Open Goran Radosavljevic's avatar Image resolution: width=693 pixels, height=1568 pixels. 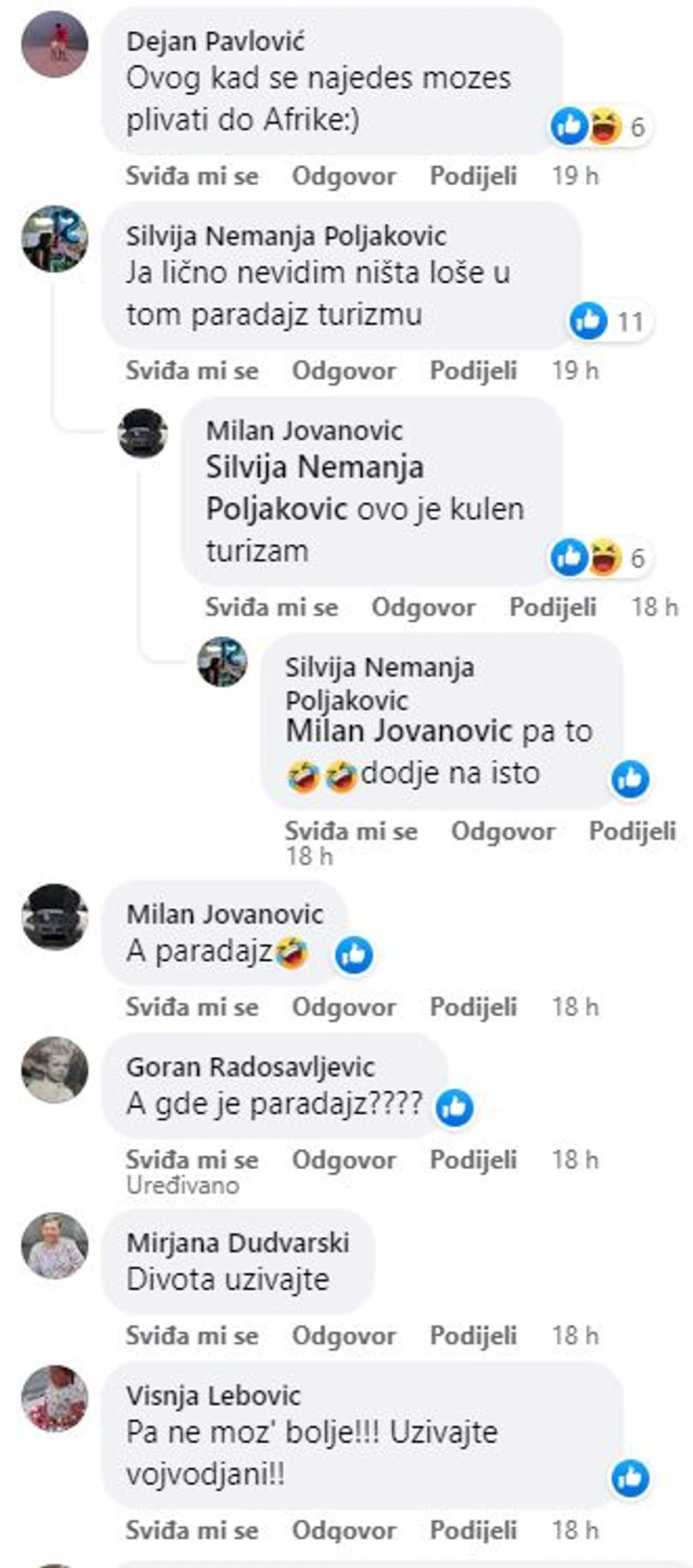coord(55,1070)
